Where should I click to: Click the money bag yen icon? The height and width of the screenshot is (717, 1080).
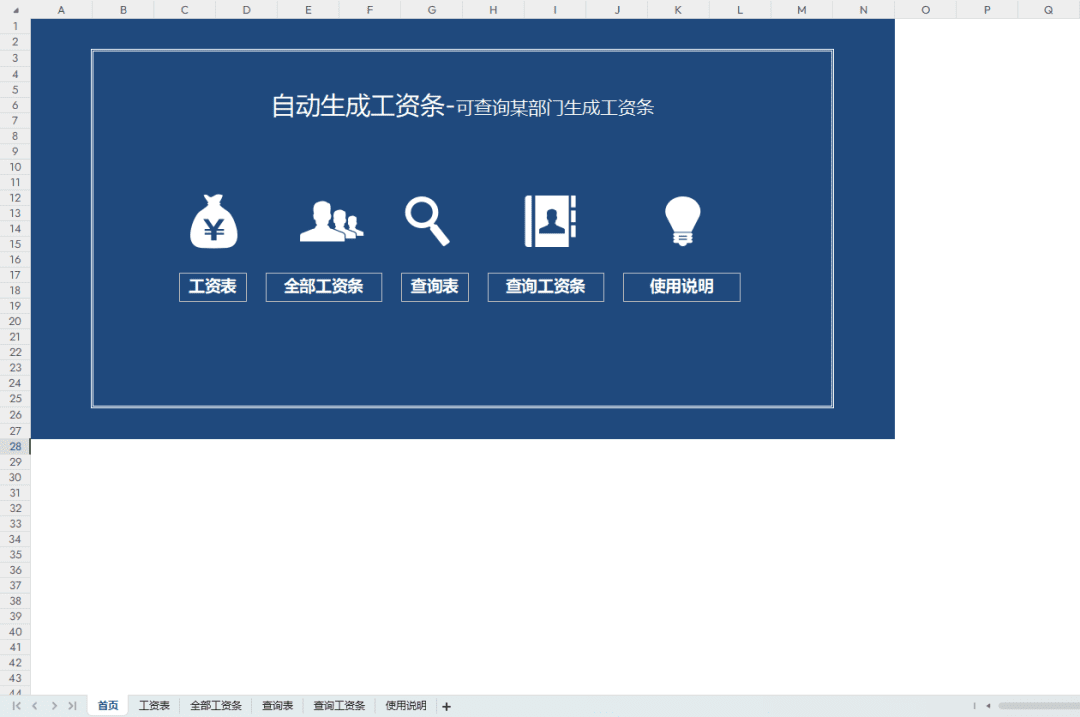(x=214, y=221)
